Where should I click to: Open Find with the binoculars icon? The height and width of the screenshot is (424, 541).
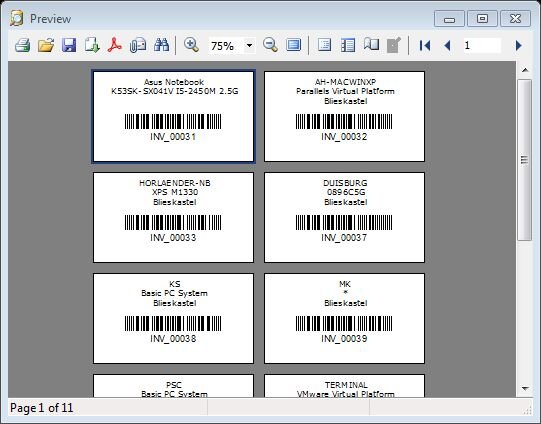[x=161, y=45]
